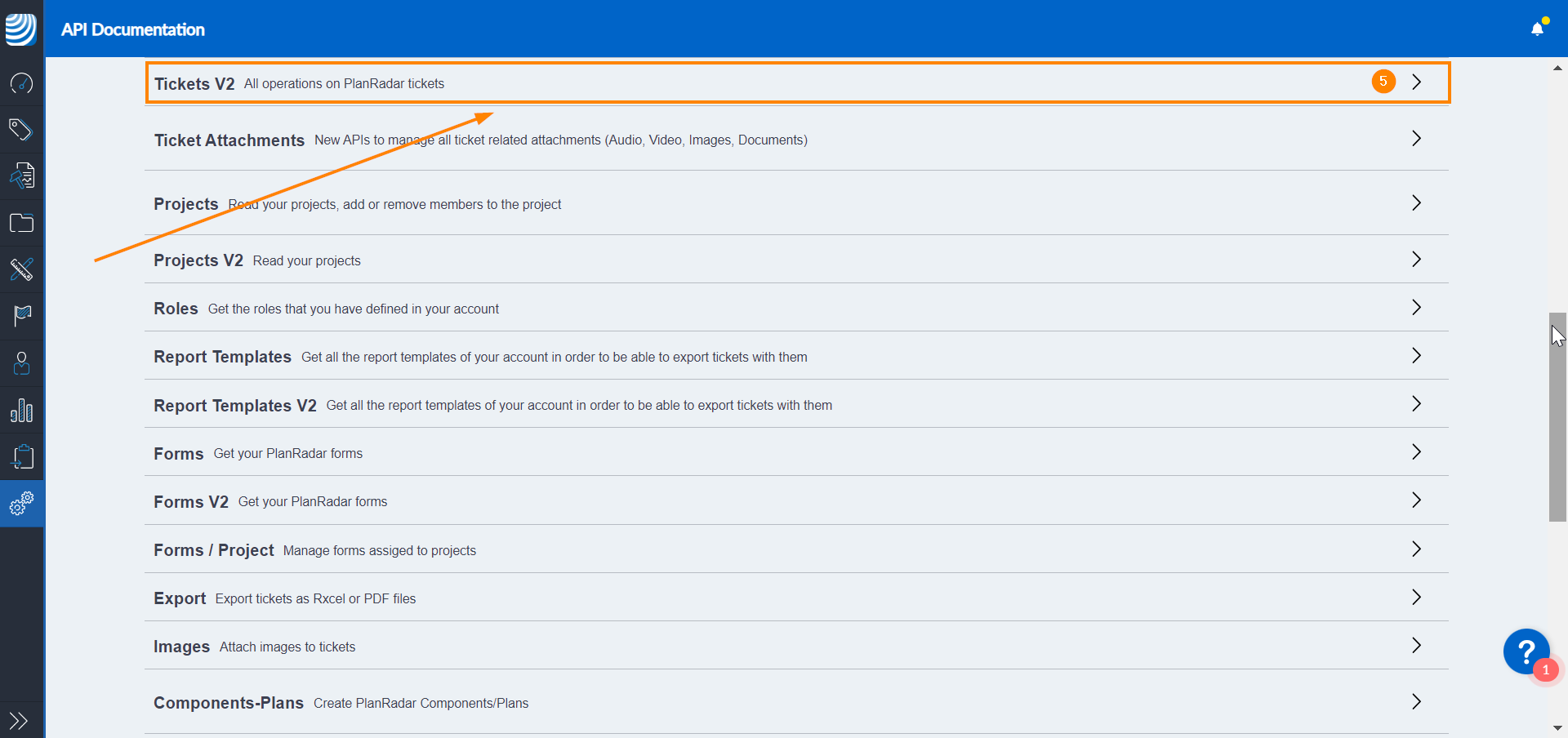The image size is (1568, 738).
Task: Open the user person icon in sidebar
Action: click(x=21, y=363)
